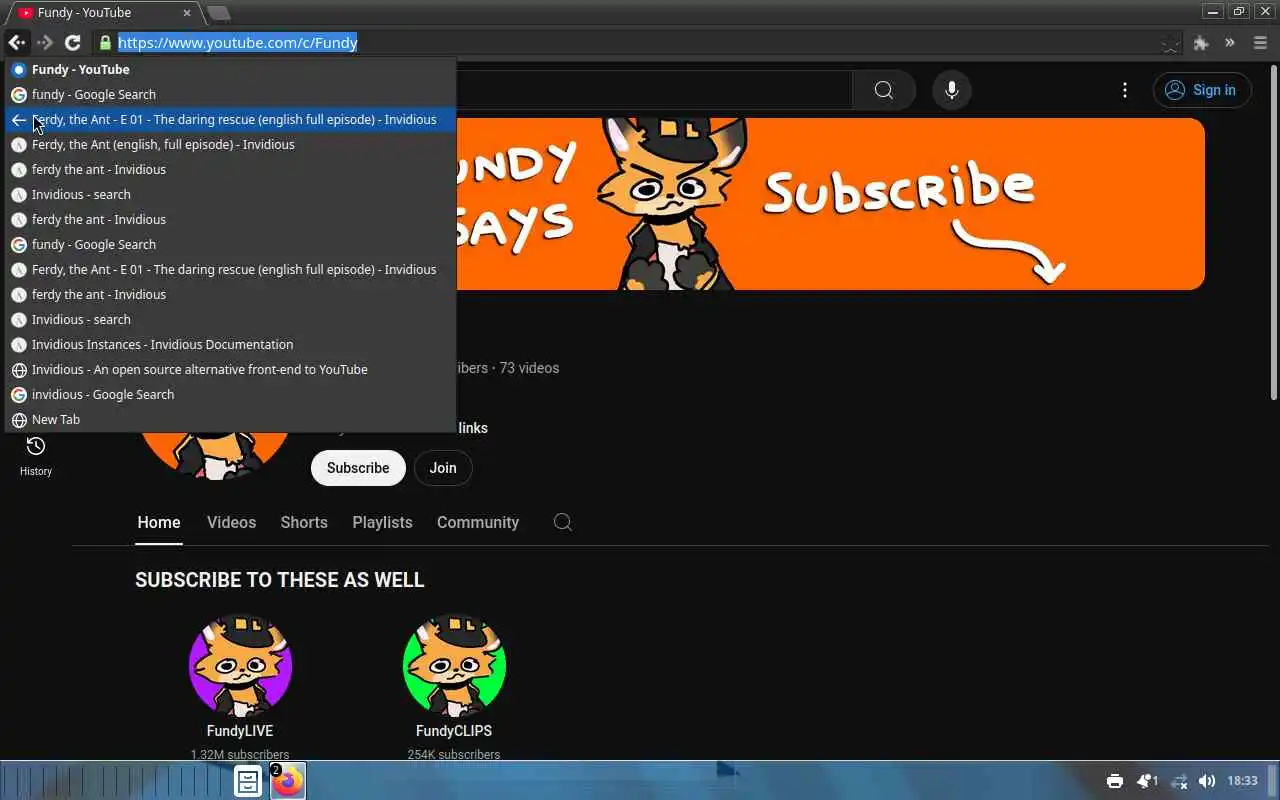Open the Community channel tab
Screen dimensions: 1280x800
pyautogui.click(x=478, y=522)
